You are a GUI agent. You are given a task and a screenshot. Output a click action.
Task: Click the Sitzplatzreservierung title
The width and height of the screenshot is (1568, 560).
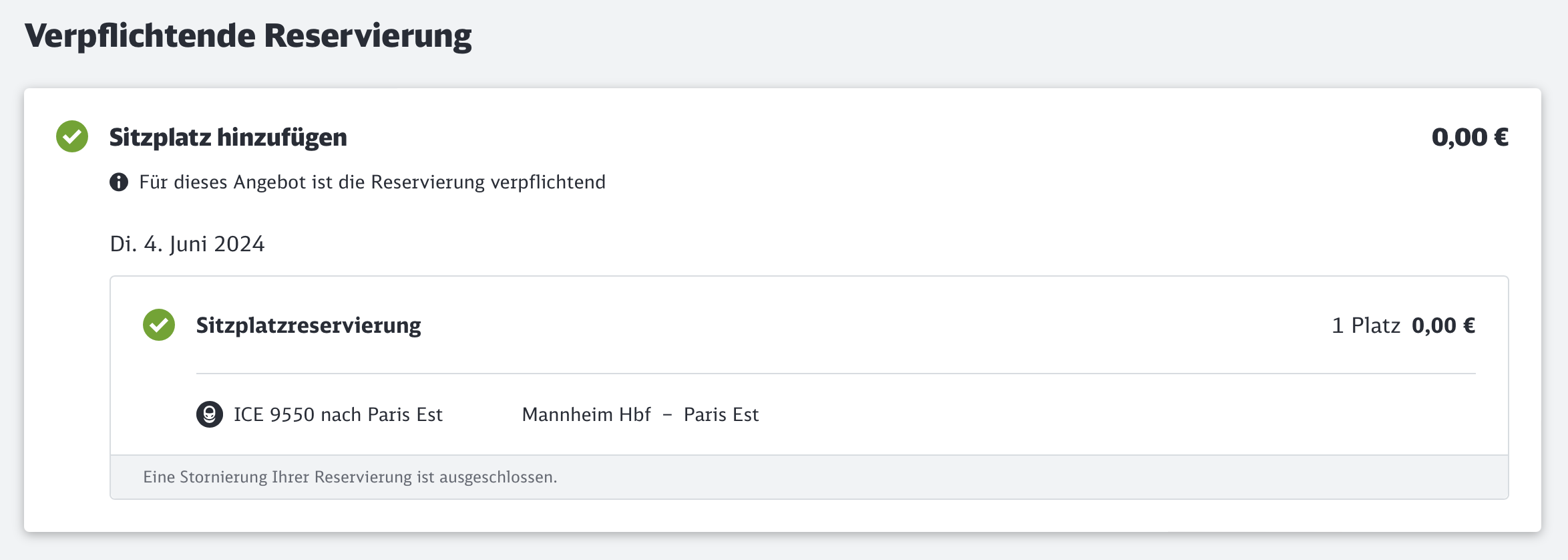click(309, 325)
